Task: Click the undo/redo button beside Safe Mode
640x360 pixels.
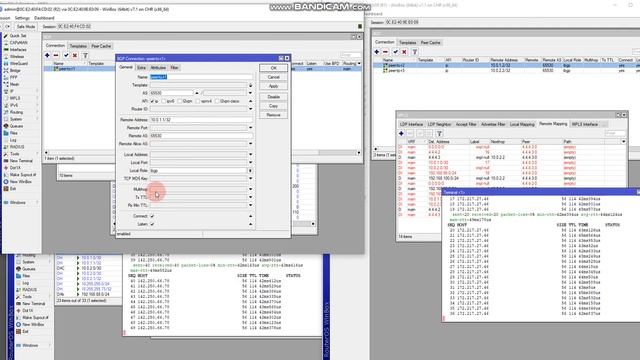Action: click(7, 27)
